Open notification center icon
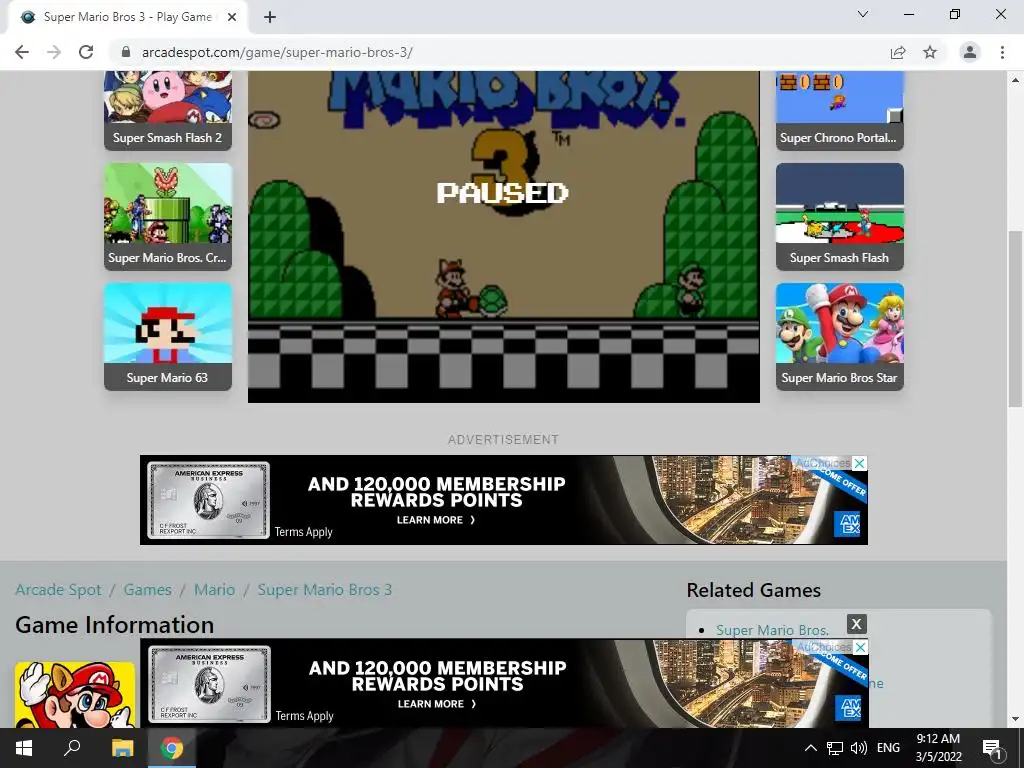1024x768 pixels. click(x=992, y=748)
